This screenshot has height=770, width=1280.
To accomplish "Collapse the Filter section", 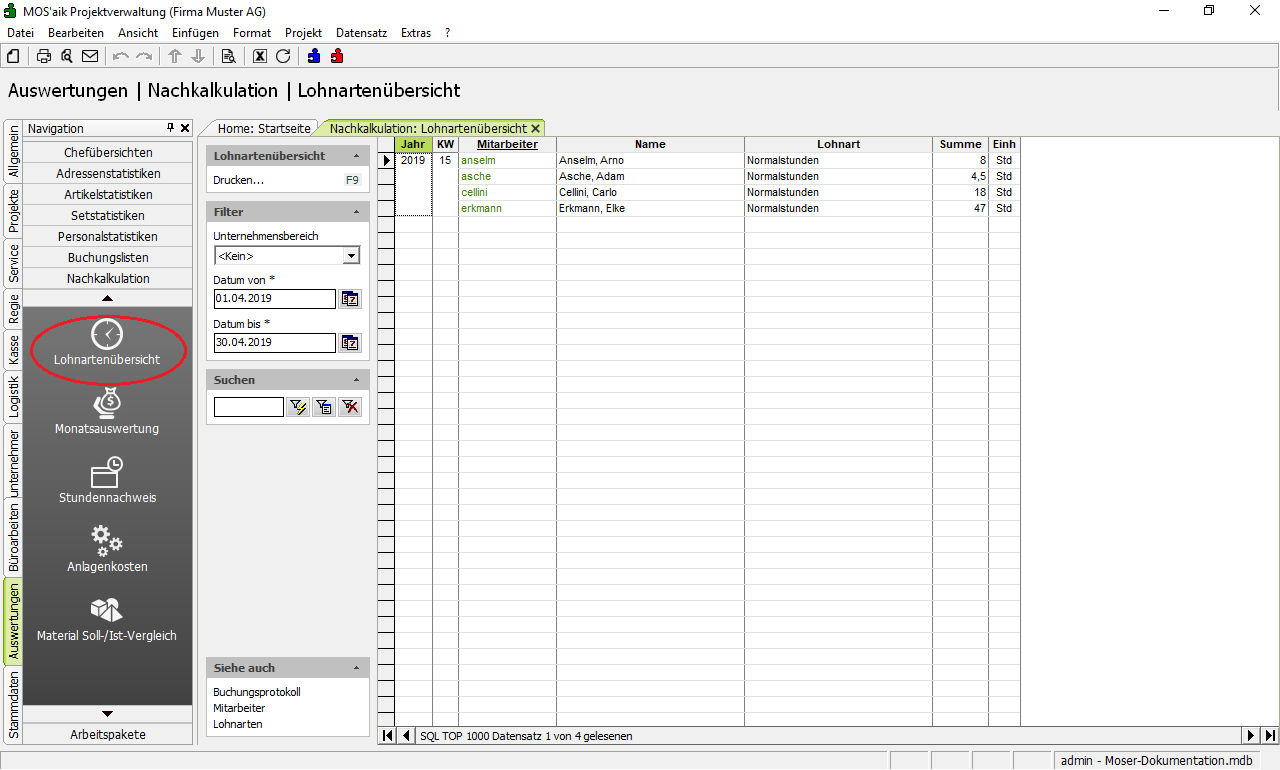I will coord(357,212).
